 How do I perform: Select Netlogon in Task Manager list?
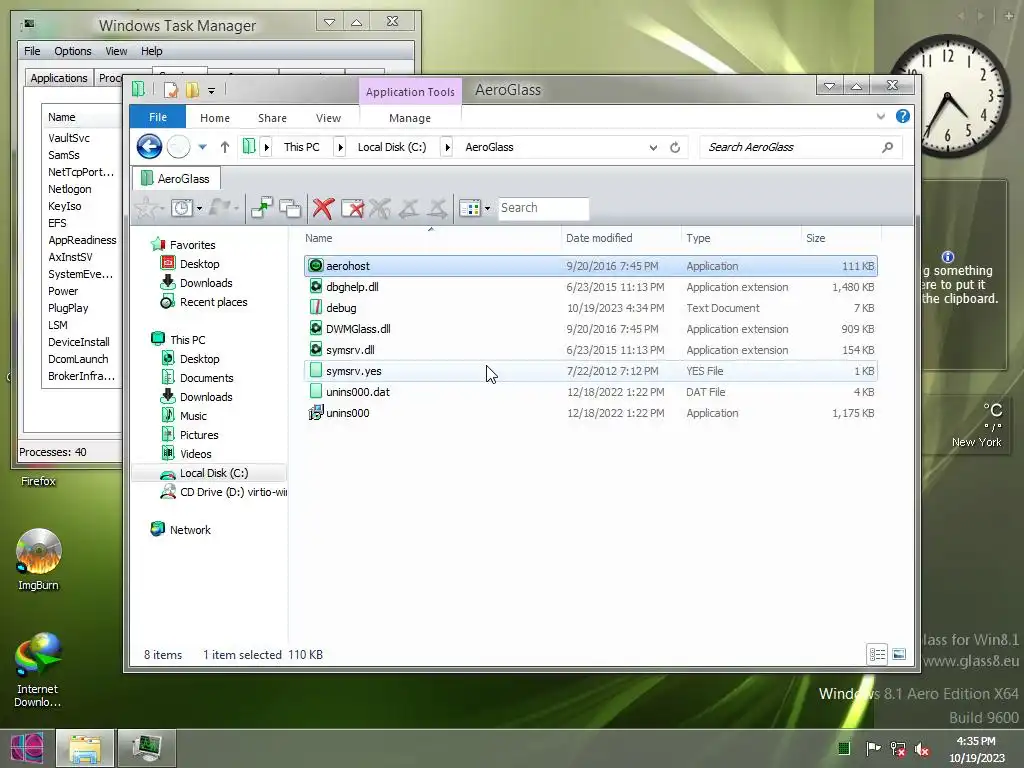[69, 189]
